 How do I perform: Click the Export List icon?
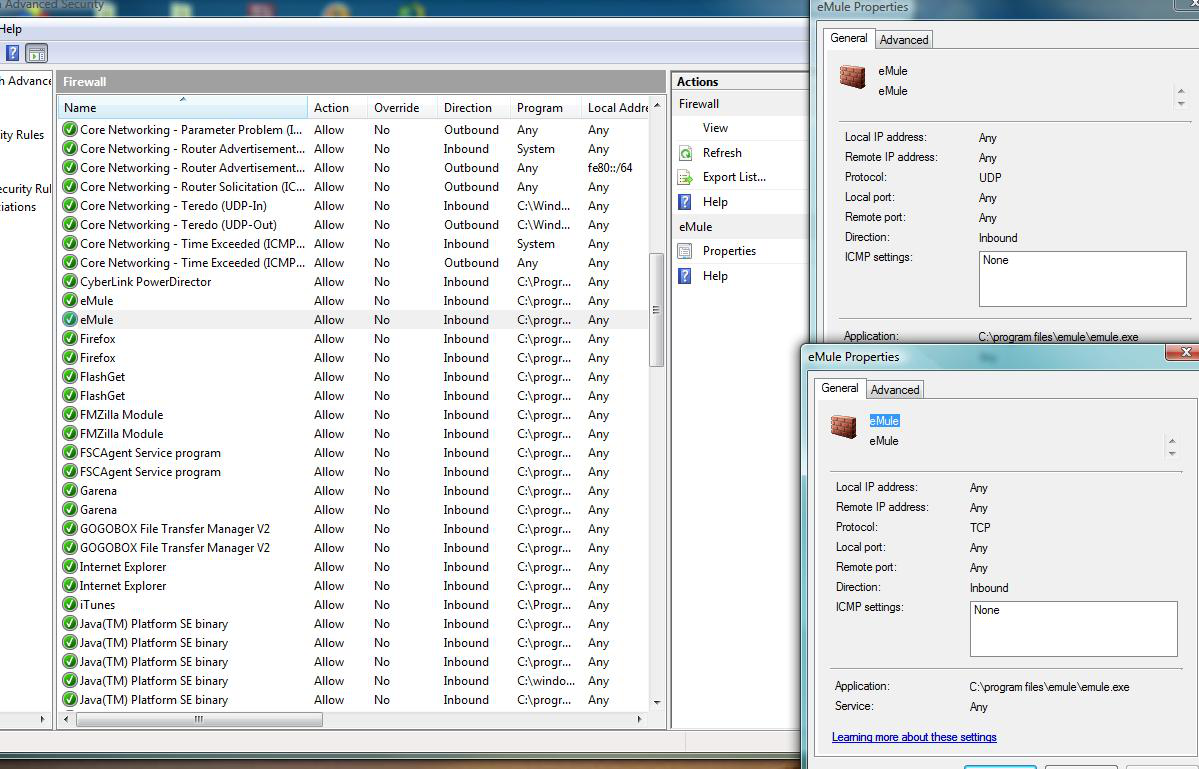coord(685,178)
